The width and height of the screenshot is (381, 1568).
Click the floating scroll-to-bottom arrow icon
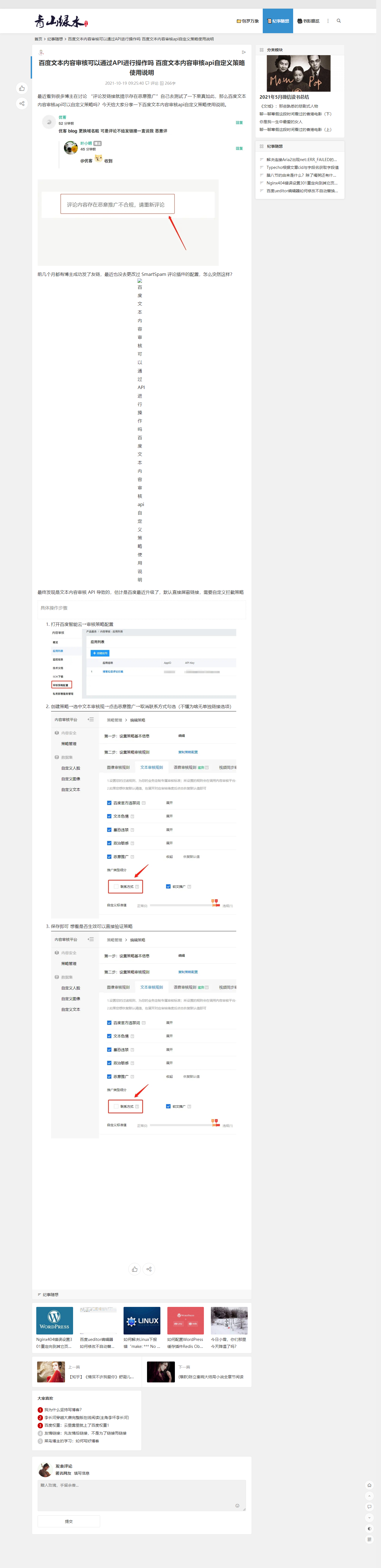pyautogui.click(x=369, y=1518)
